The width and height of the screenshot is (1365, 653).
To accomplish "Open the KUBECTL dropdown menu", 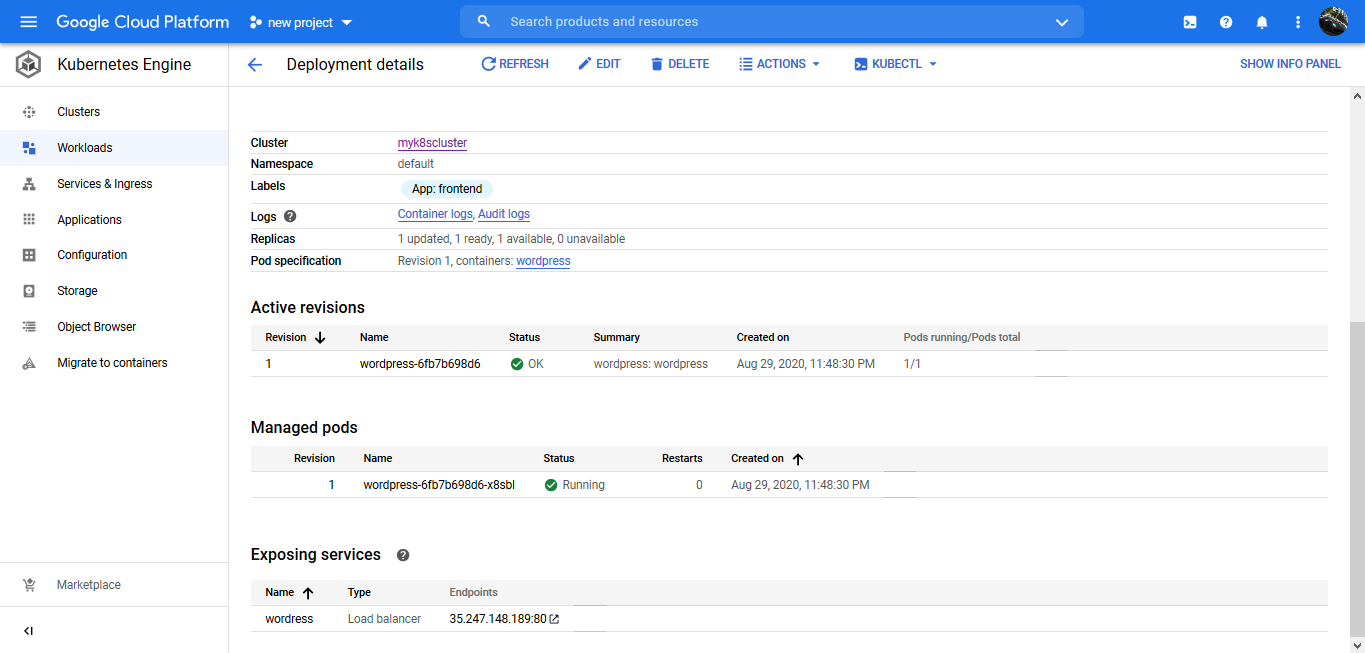I will point(895,64).
